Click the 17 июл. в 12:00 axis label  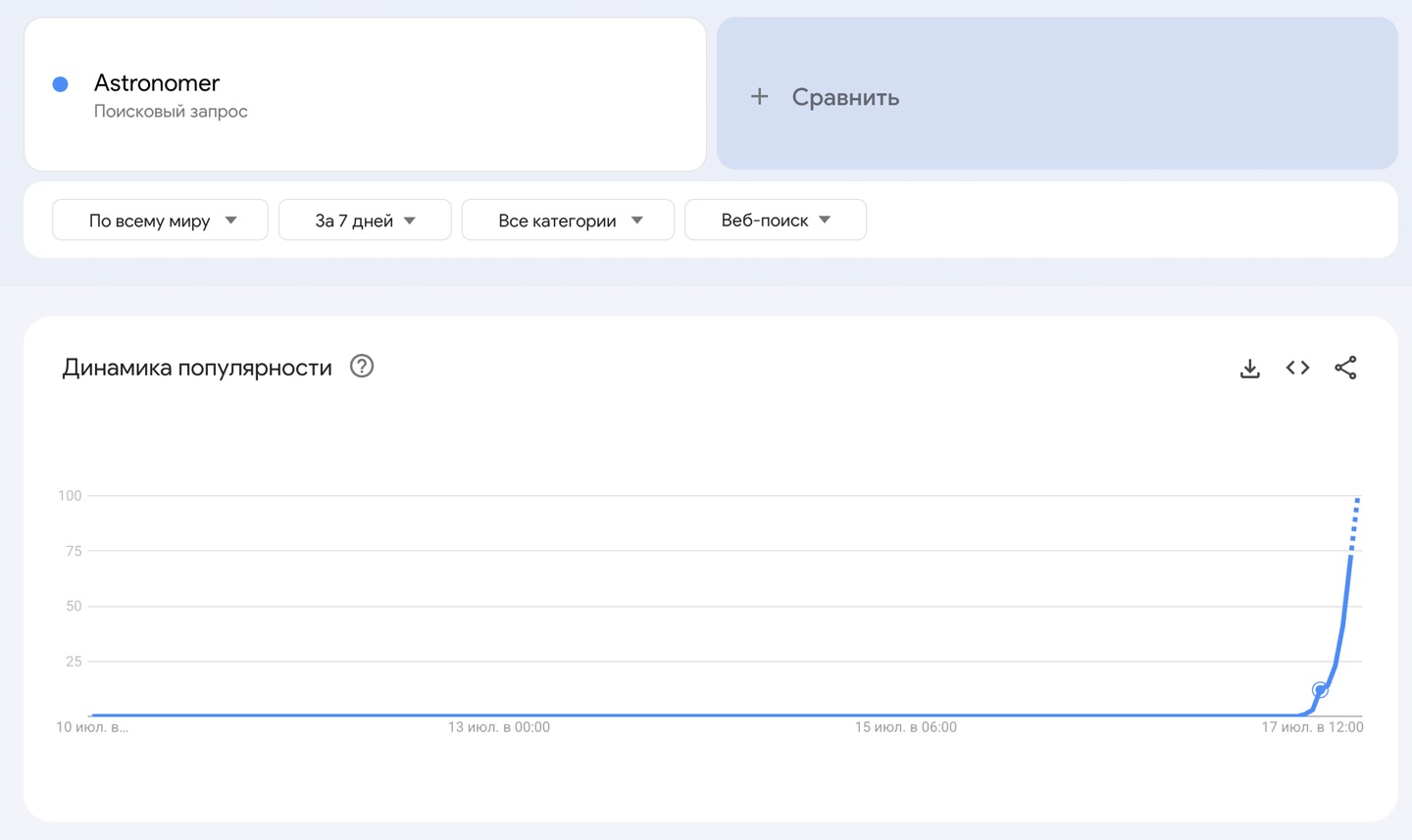(x=1312, y=727)
